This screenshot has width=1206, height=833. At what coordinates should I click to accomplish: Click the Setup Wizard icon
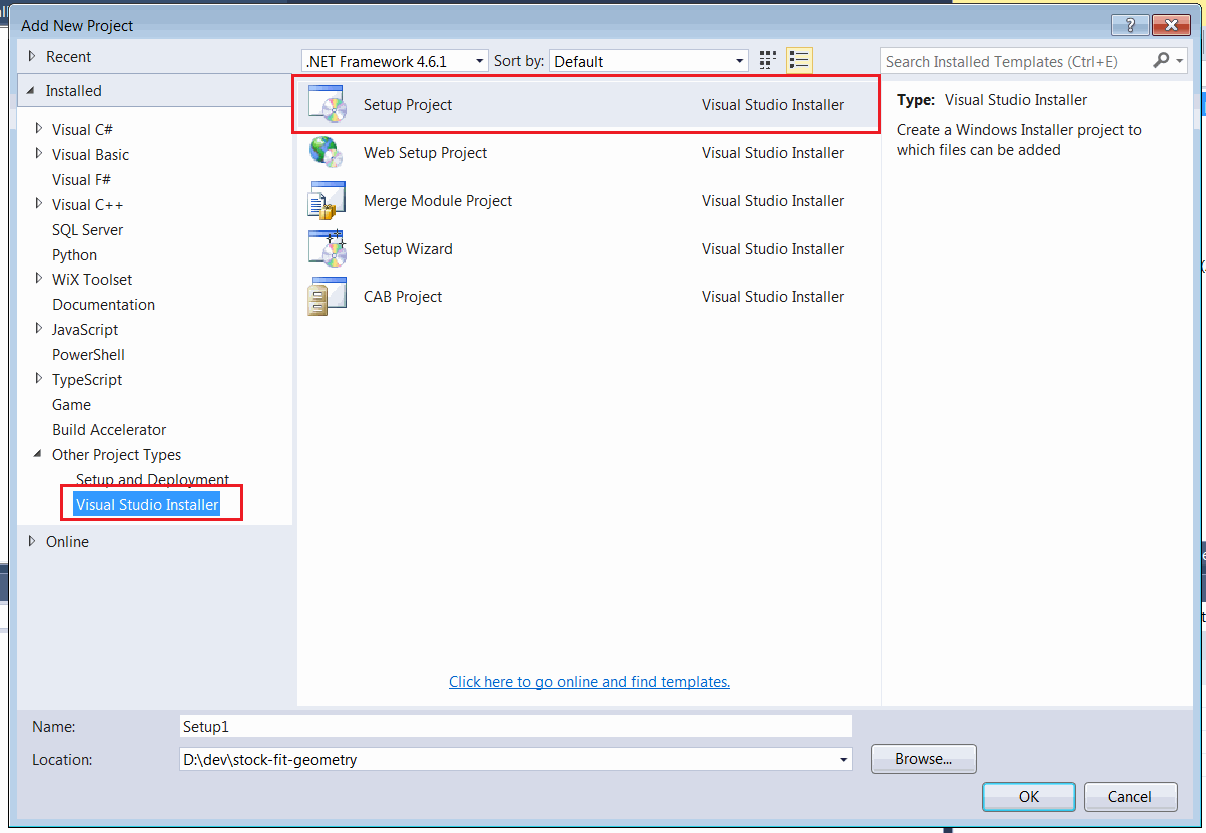(x=327, y=248)
